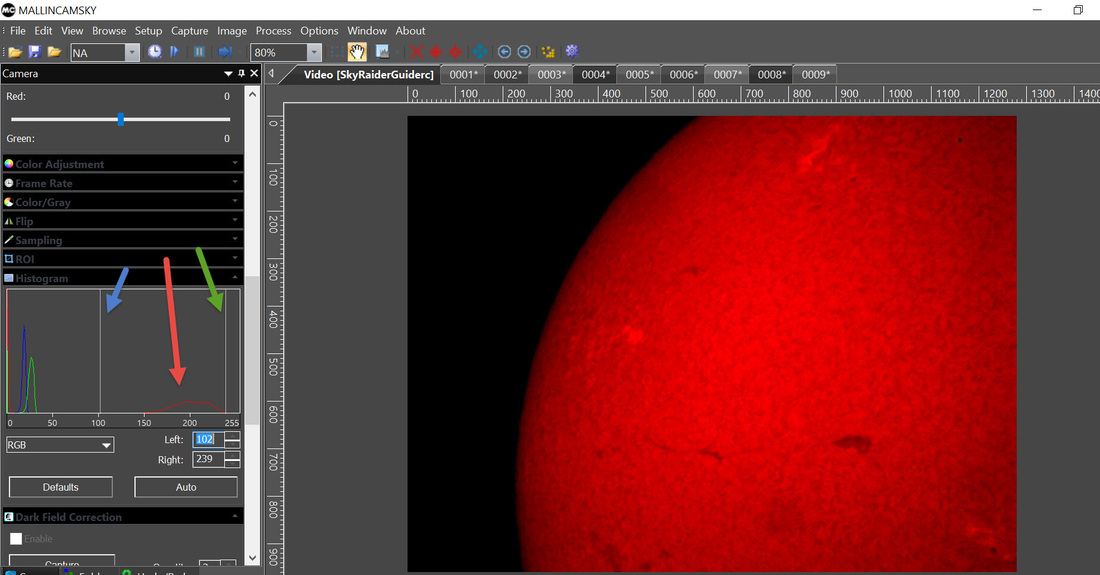Expand the Color Adjustment section

123,163
